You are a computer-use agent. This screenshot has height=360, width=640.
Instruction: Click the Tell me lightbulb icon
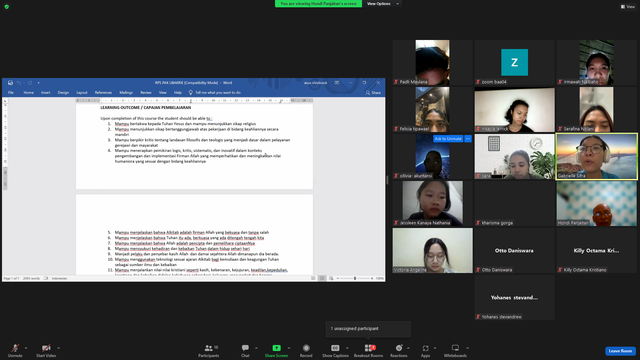(190, 93)
